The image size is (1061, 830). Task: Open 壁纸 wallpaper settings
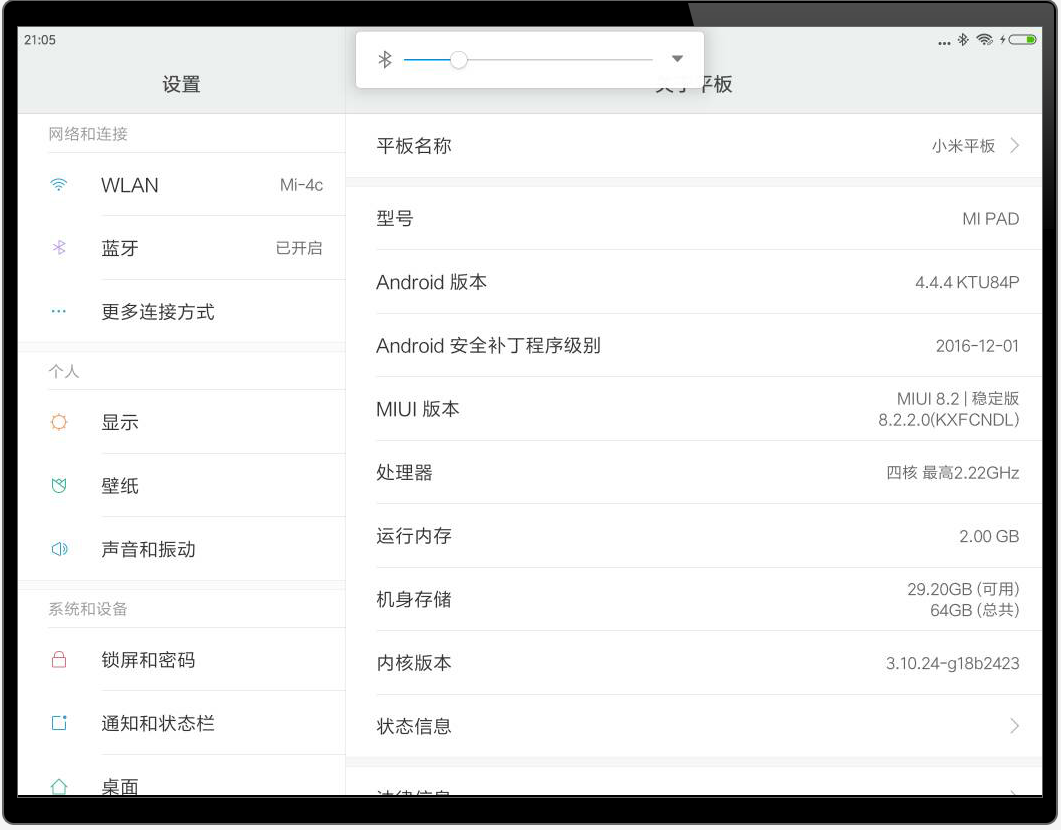pyautogui.click(x=181, y=485)
